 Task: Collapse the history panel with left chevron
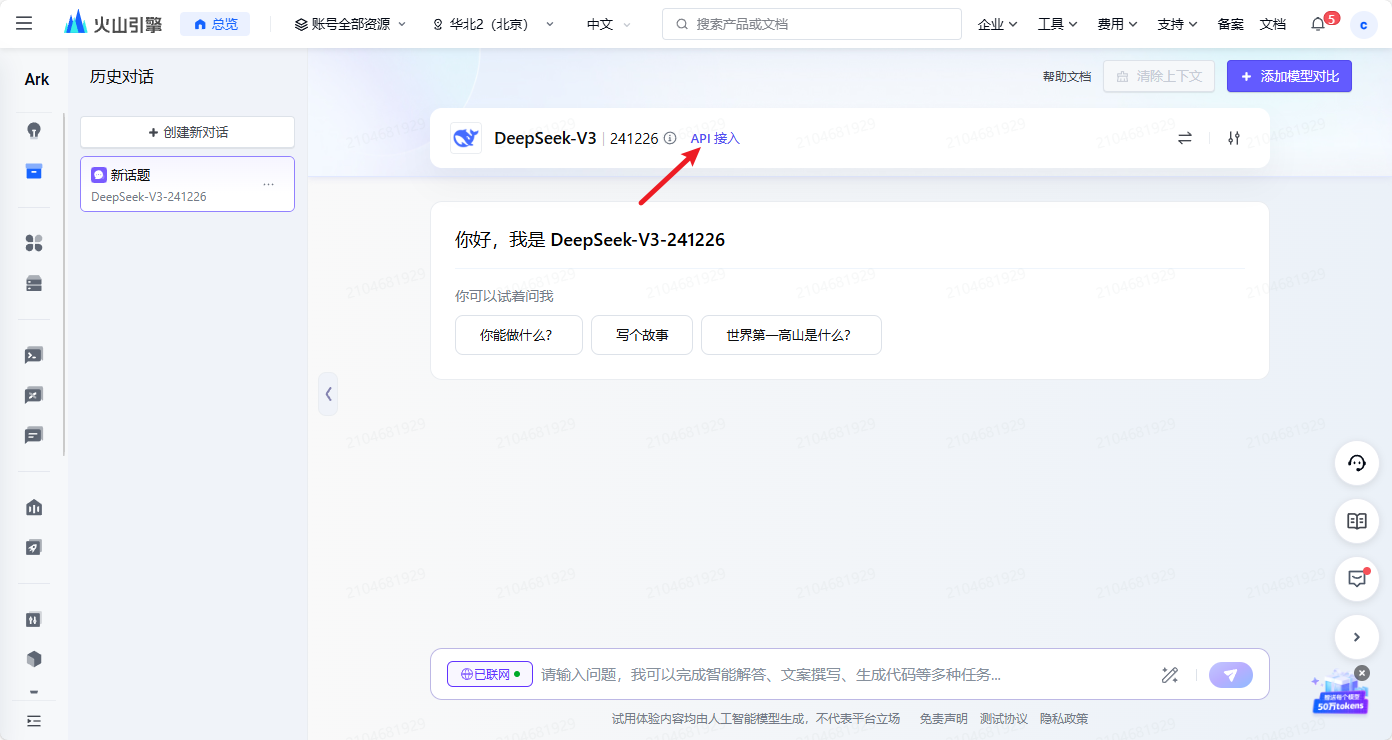pos(328,394)
